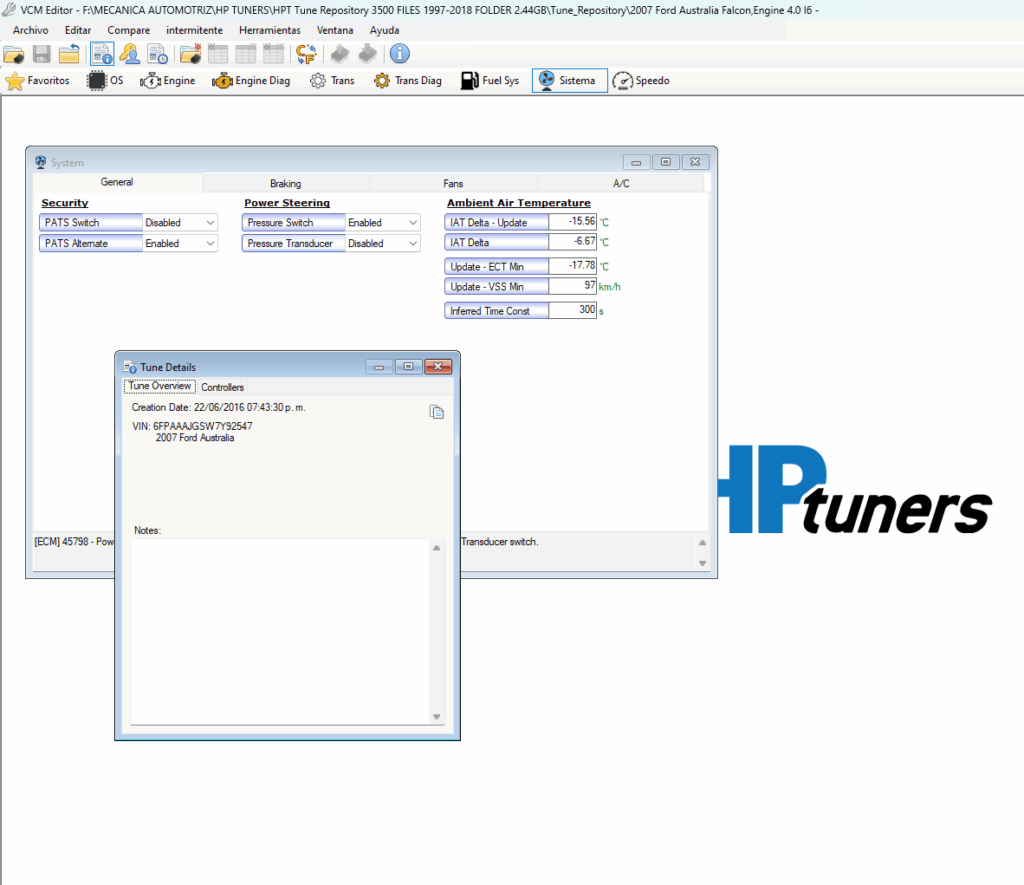The image size is (1024, 885).
Task: Open the OS chip section
Action: pyautogui.click(x=105, y=81)
